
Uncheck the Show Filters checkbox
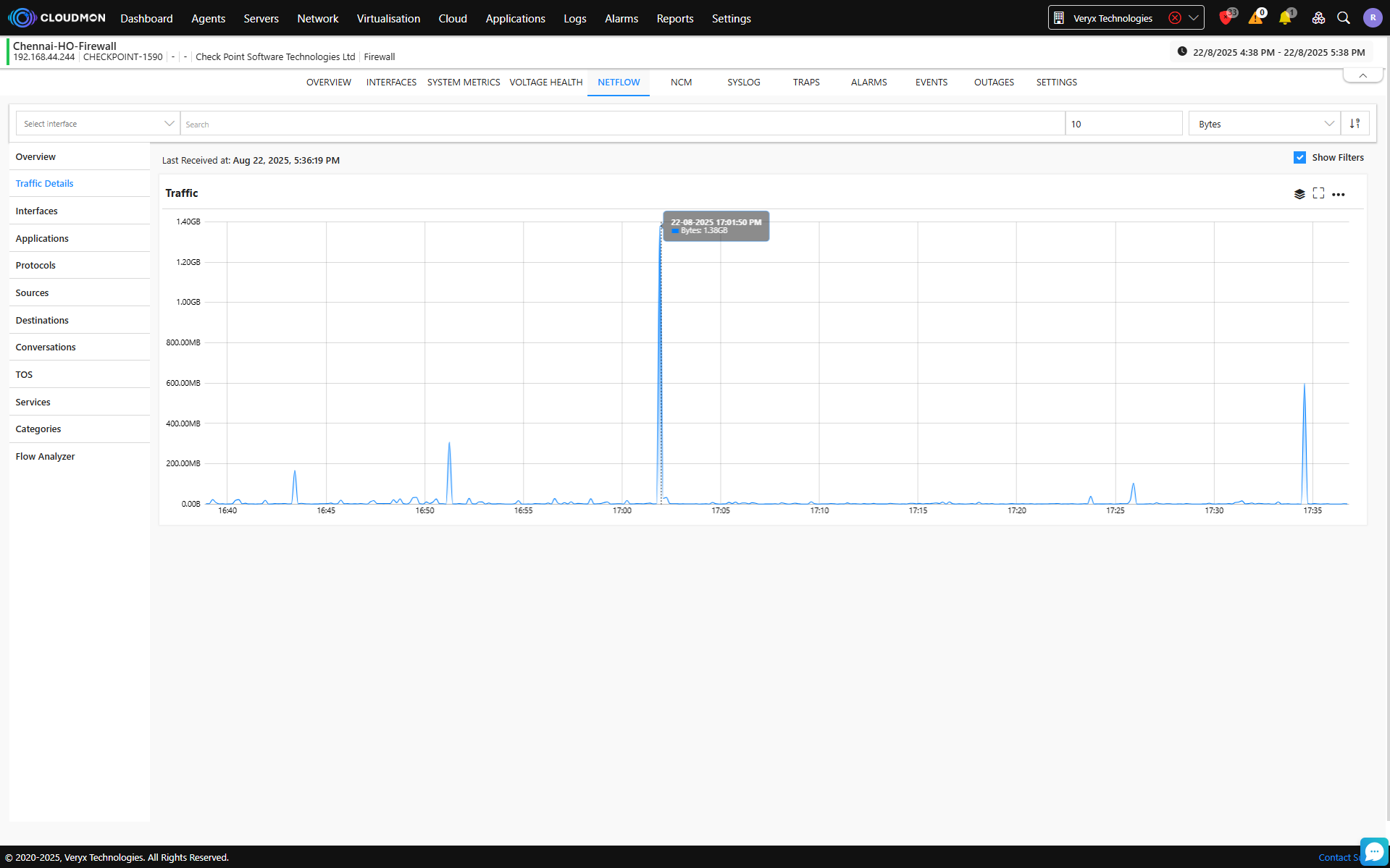(x=1300, y=158)
